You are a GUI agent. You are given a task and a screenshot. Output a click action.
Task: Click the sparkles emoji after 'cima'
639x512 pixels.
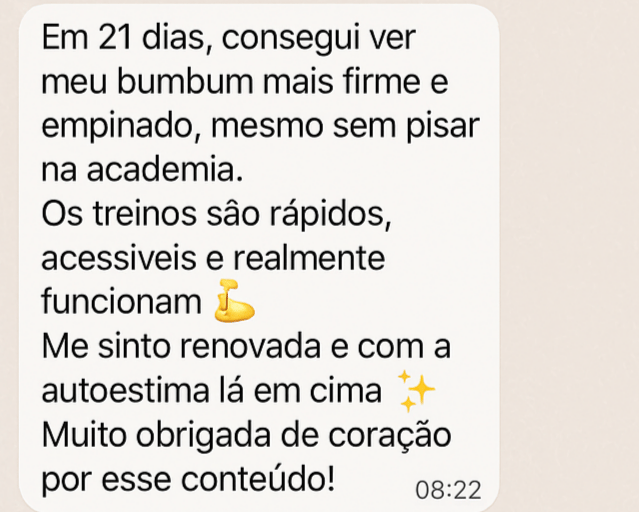(416, 391)
